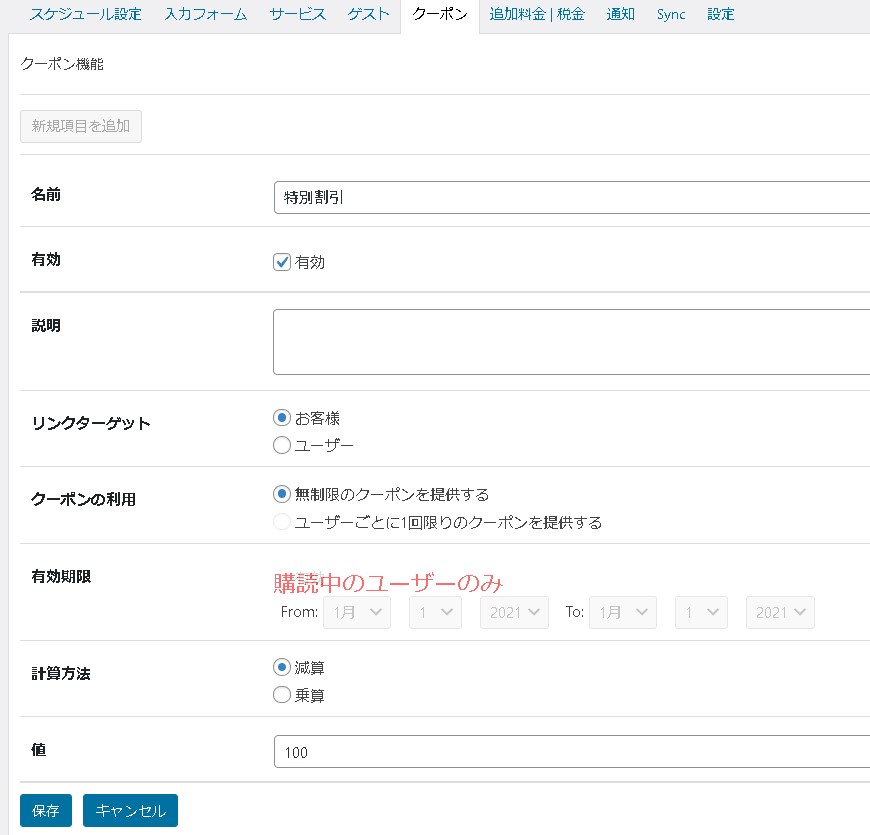The width and height of the screenshot is (870, 835).
Task: Select the ユーザー link target option
Action: (x=282, y=445)
